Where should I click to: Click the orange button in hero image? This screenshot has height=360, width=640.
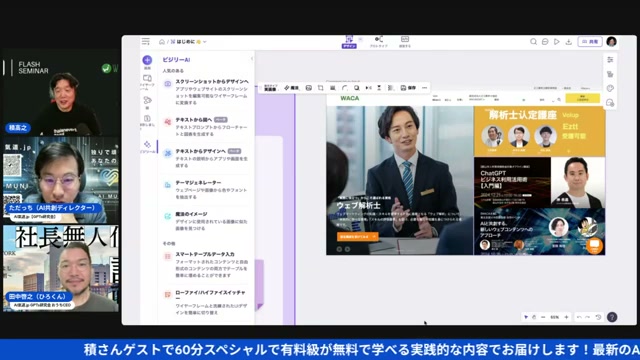358,237
